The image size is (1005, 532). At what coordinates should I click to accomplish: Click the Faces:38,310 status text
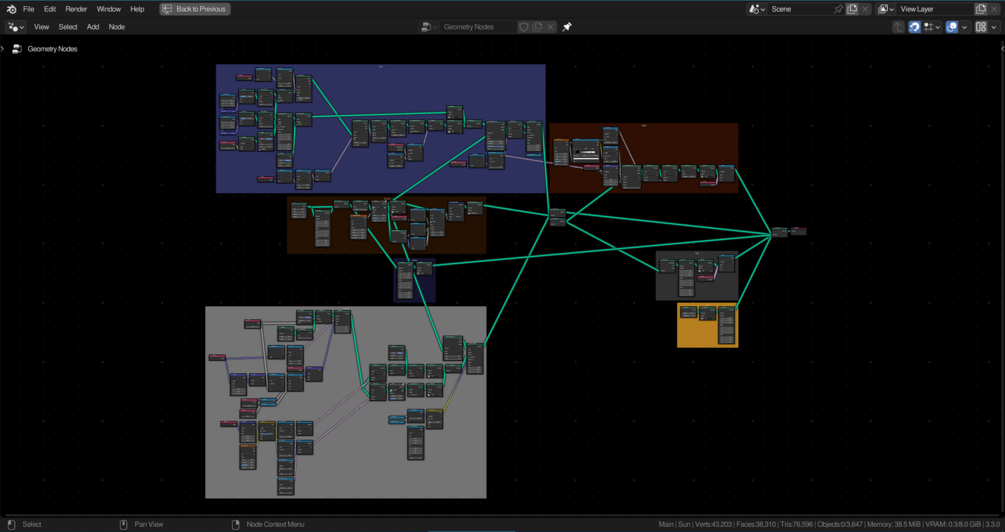coord(756,524)
